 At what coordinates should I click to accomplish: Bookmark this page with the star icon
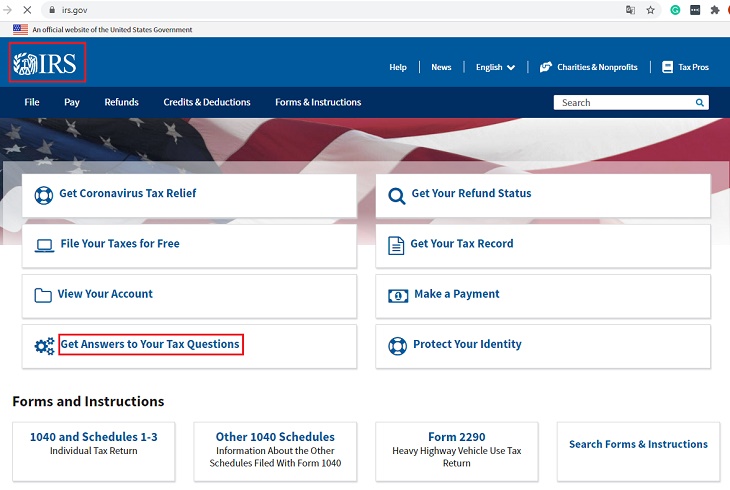[650, 10]
